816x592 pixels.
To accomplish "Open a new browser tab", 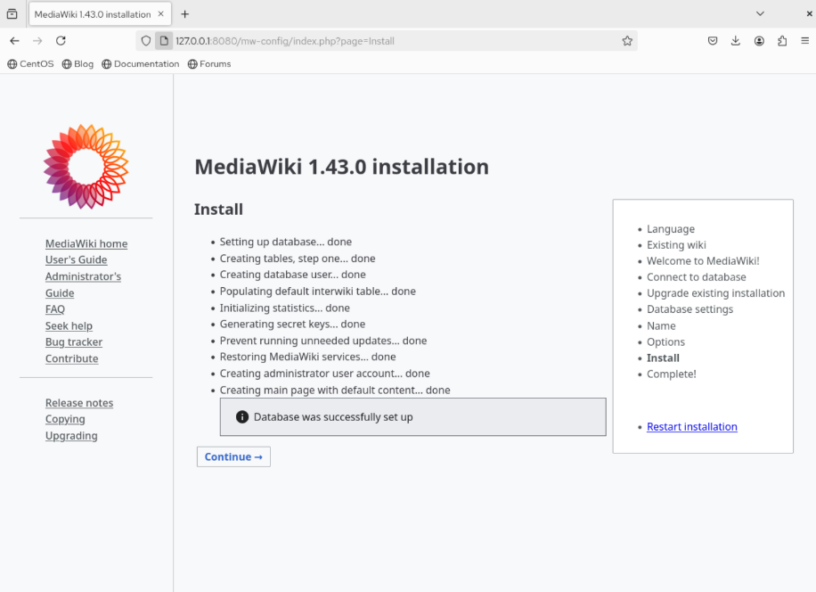I will point(184,14).
